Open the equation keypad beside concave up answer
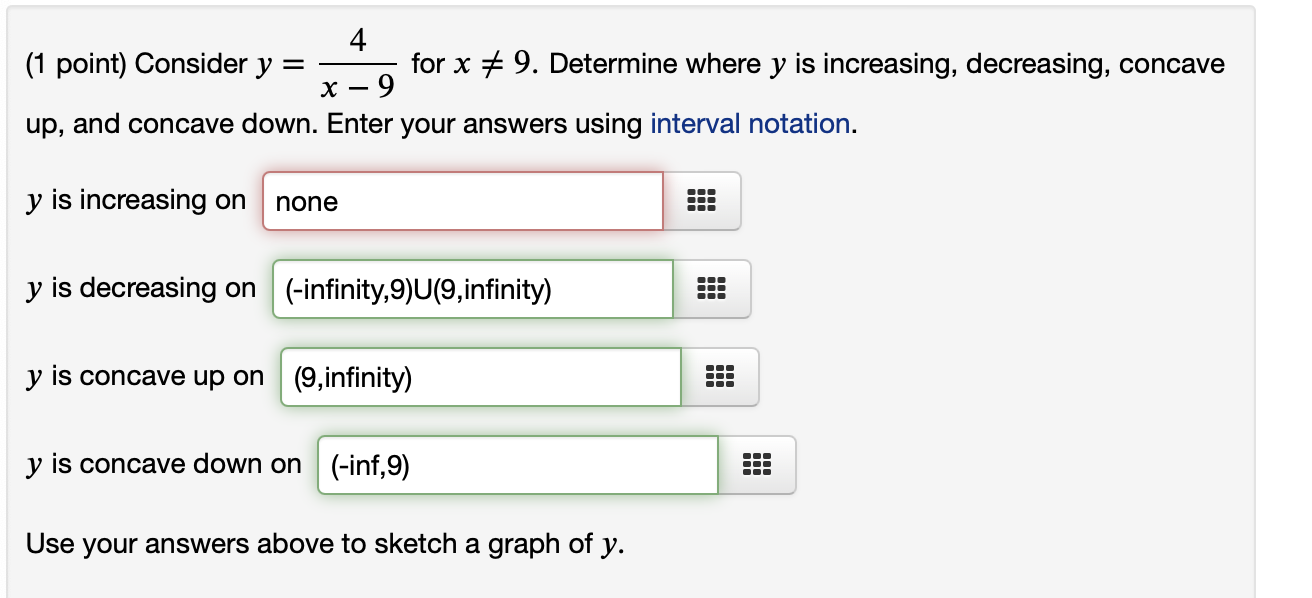Image resolution: width=1312 pixels, height=598 pixels. [720, 377]
